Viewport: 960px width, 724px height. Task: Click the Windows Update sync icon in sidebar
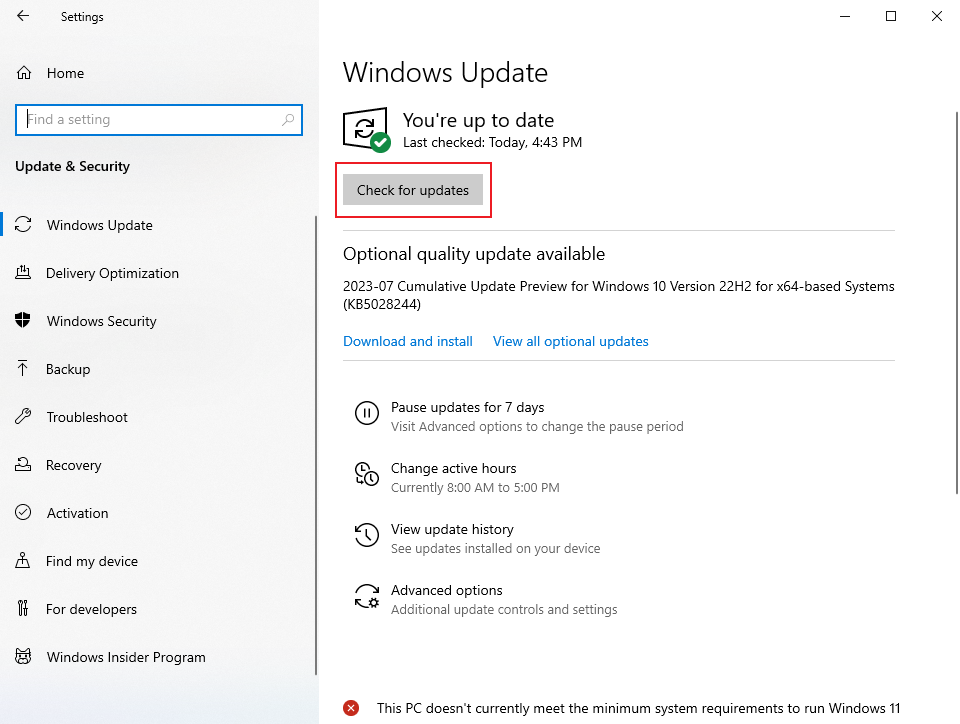click(23, 225)
